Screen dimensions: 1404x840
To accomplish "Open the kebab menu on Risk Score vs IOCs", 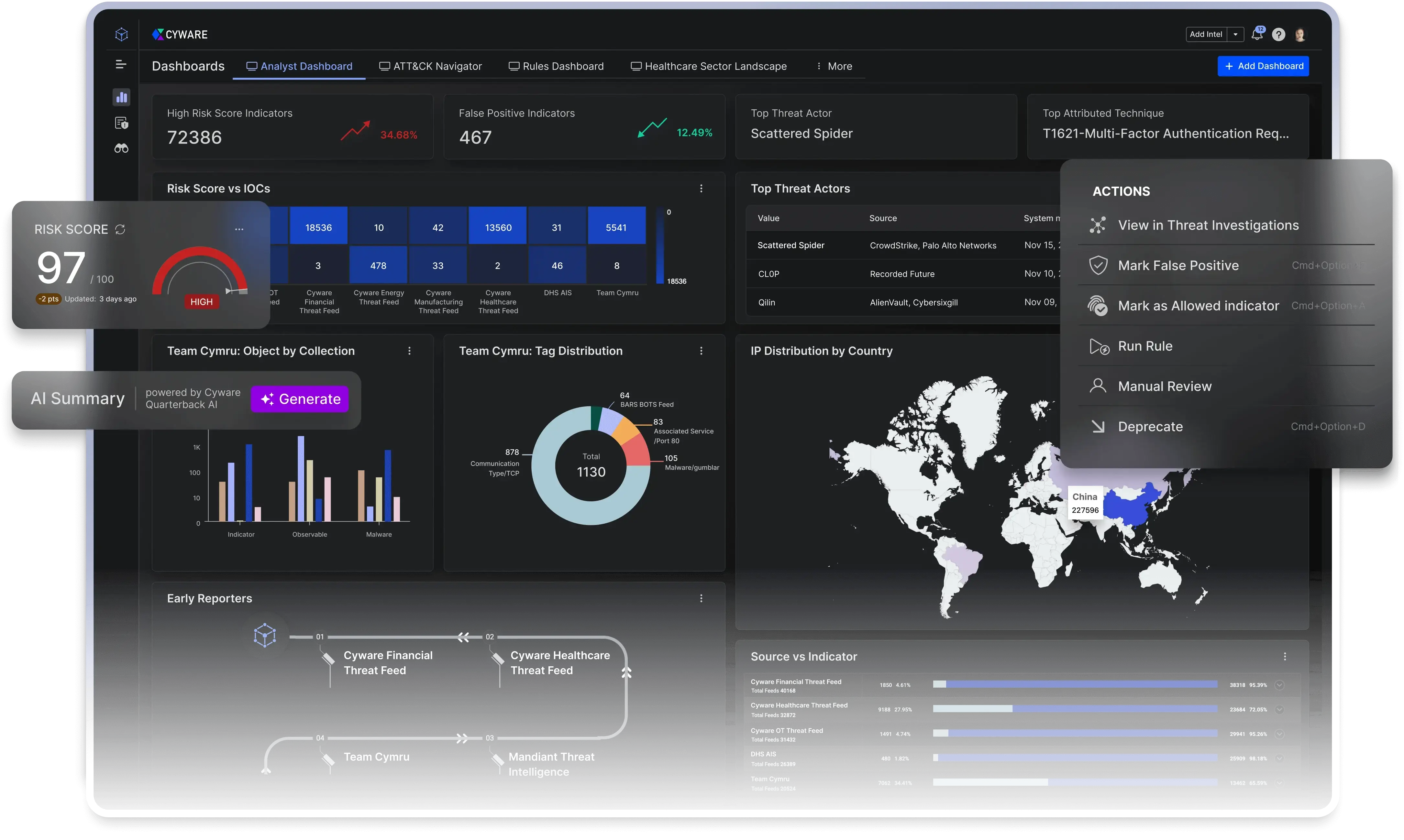I will click(701, 189).
